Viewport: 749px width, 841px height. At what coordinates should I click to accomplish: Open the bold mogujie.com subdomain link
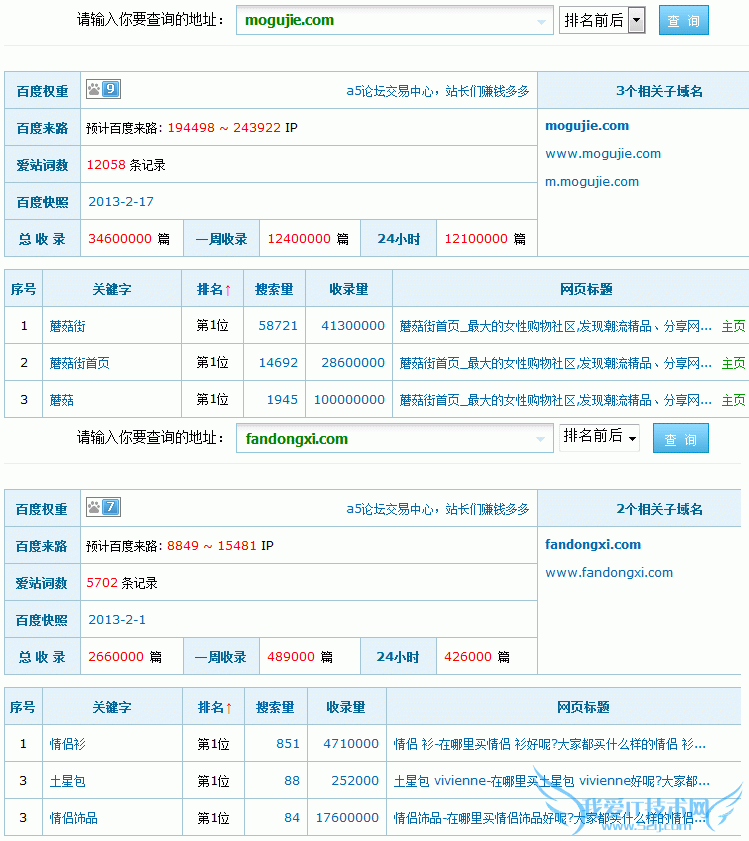pyautogui.click(x=587, y=126)
